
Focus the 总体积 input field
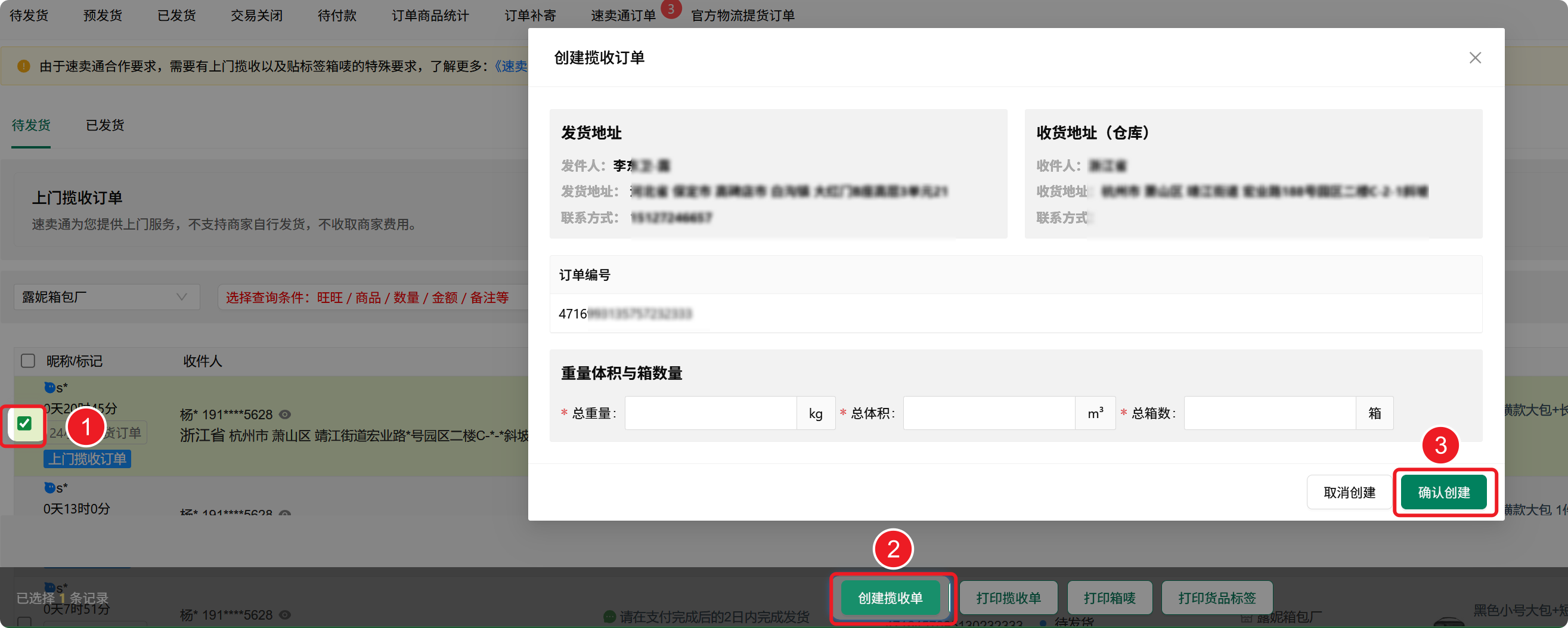click(989, 413)
